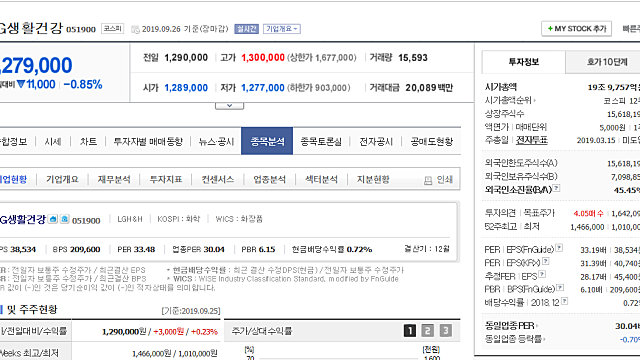
Task: Click the KOSPI : 화학 classification text
Action: pyautogui.click(x=178, y=219)
